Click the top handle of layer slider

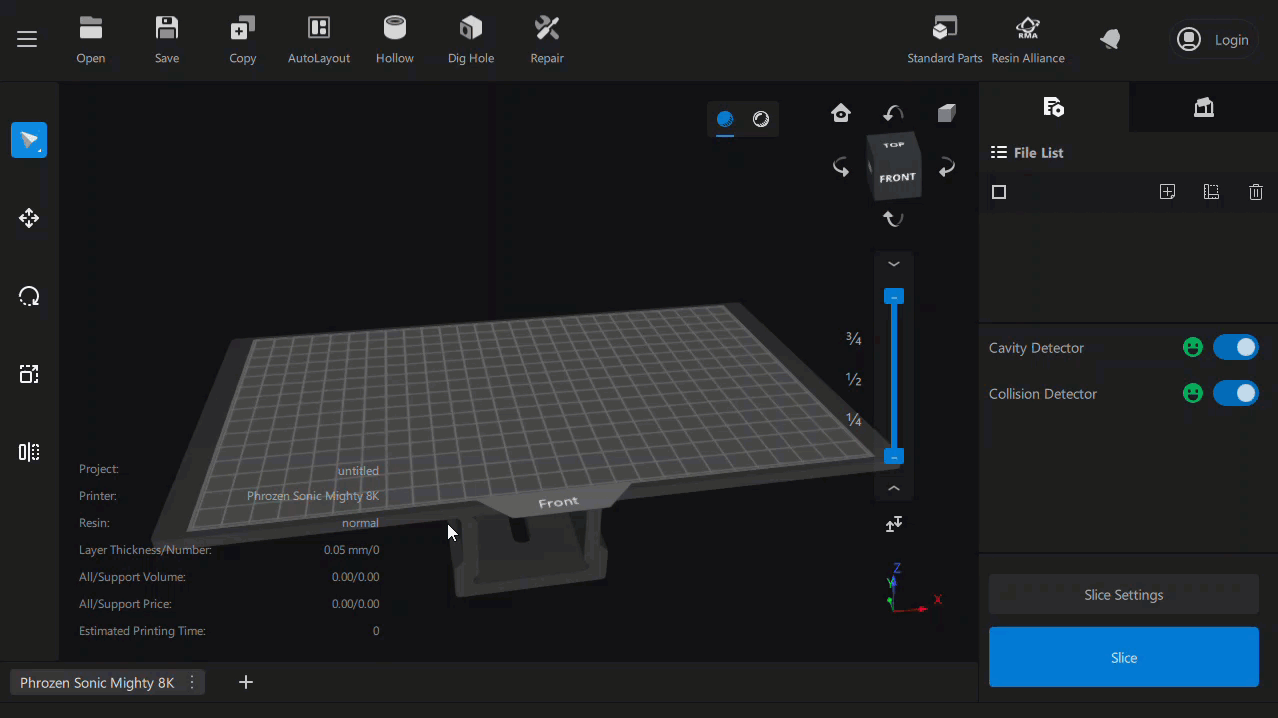click(894, 297)
